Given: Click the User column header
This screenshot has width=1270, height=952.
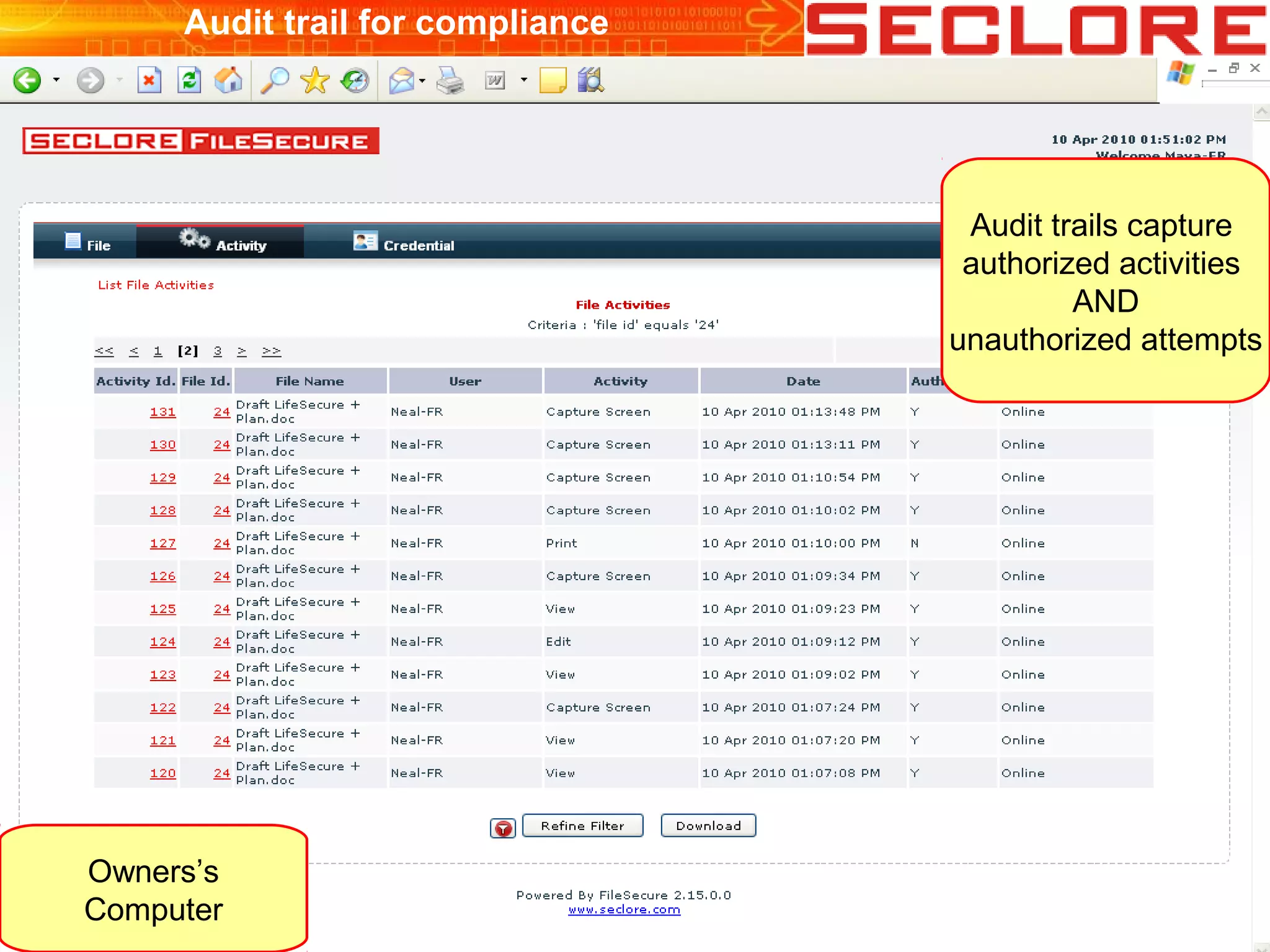Looking at the screenshot, I should point(465,381).
